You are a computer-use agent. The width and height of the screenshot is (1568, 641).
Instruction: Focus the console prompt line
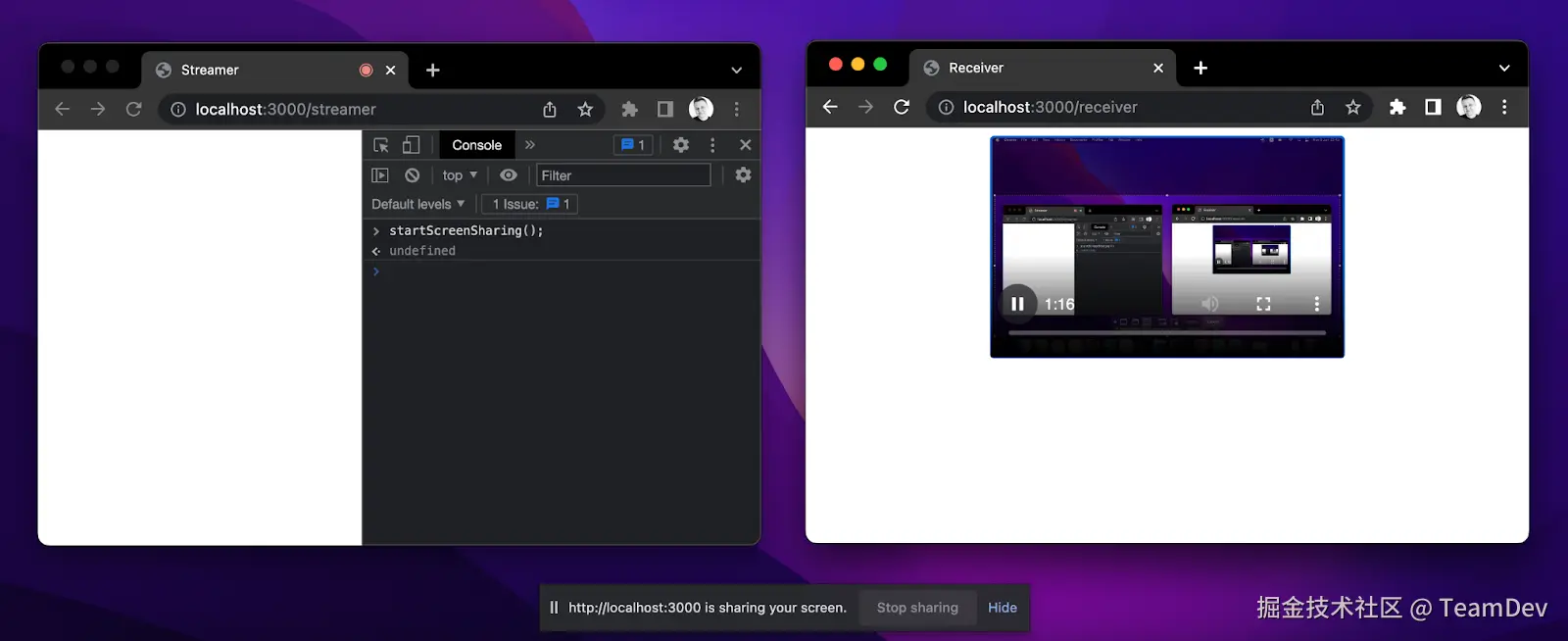(x=563, y=271)
